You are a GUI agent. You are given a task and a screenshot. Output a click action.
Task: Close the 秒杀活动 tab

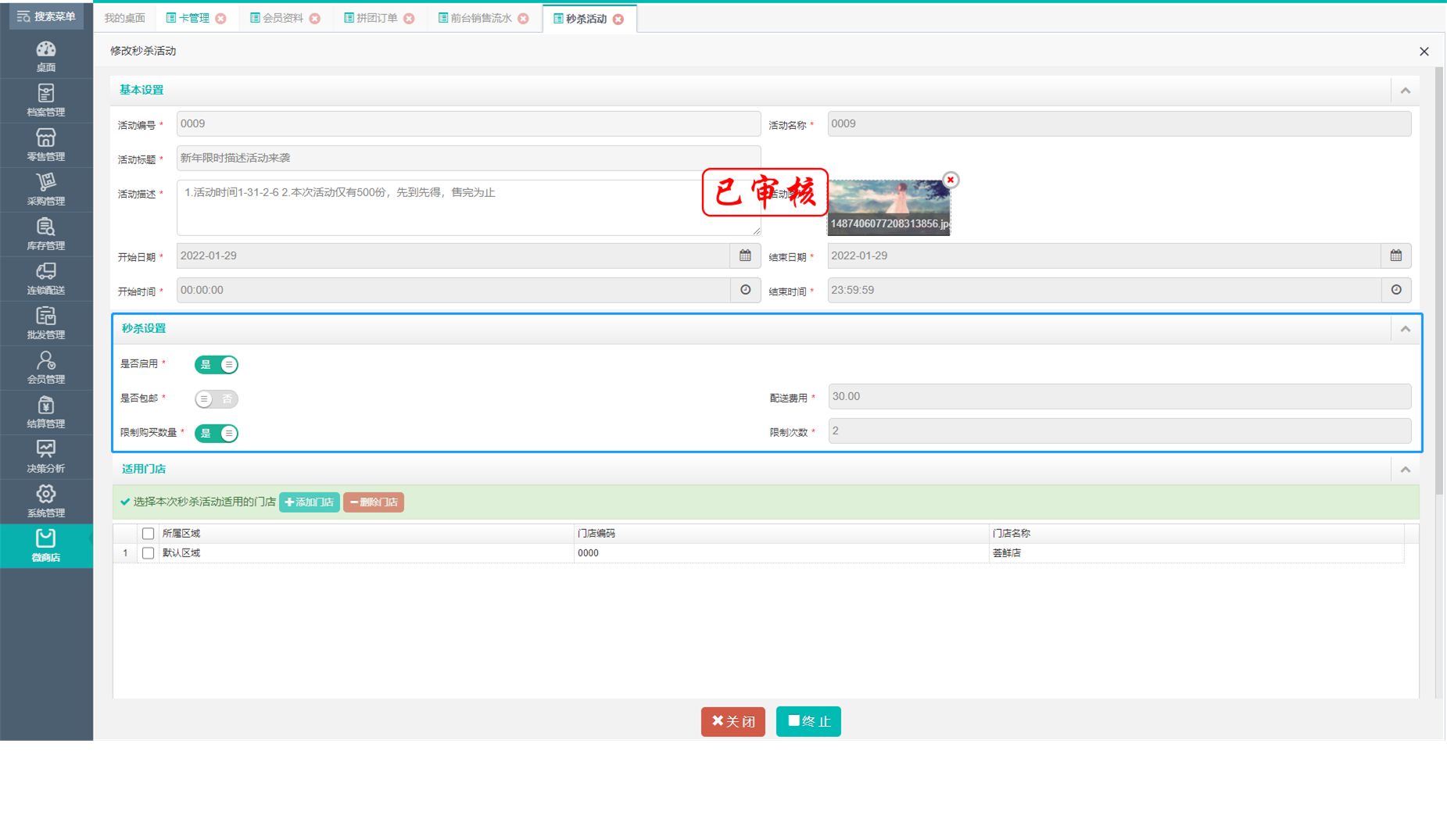[618, 19]
